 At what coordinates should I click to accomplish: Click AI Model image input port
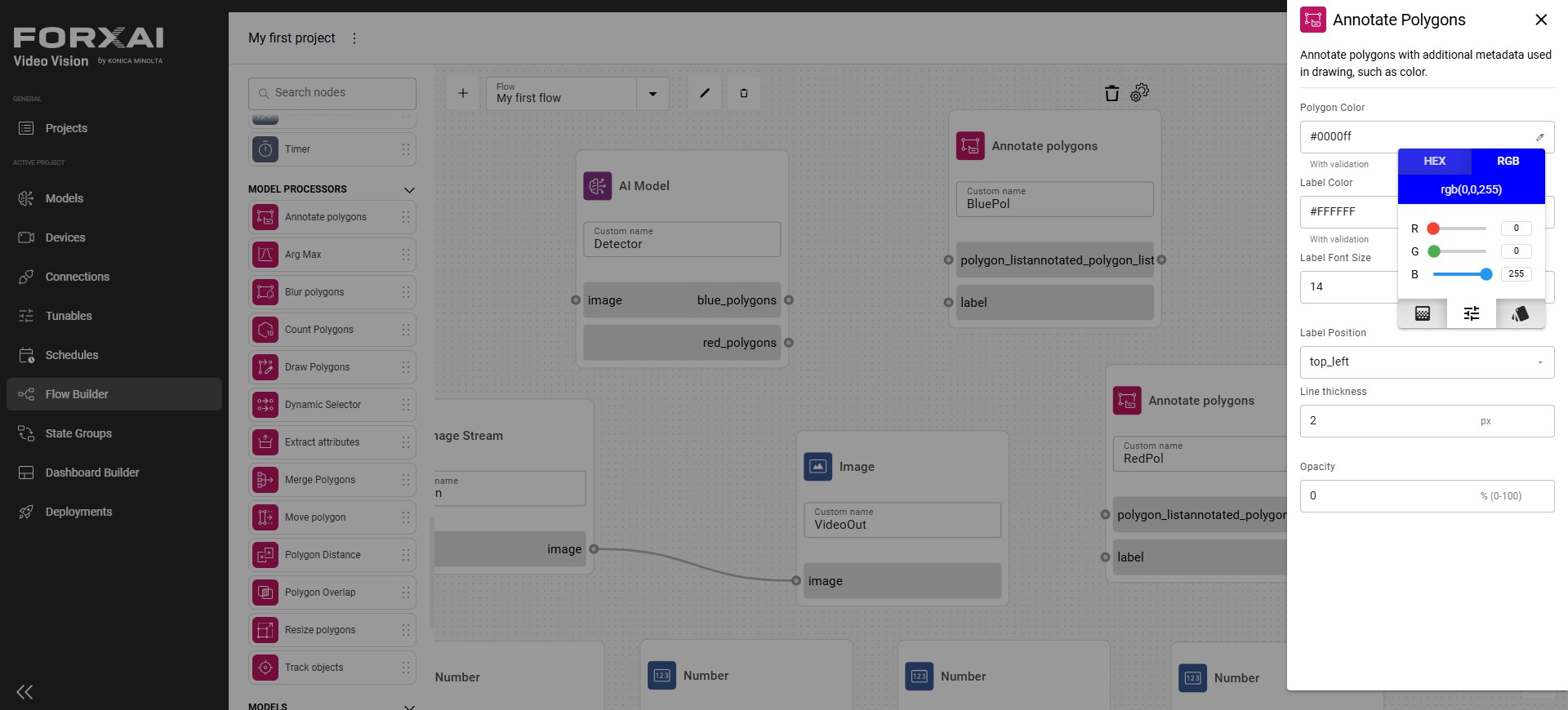pyautogui.click(x=576, y=300)
